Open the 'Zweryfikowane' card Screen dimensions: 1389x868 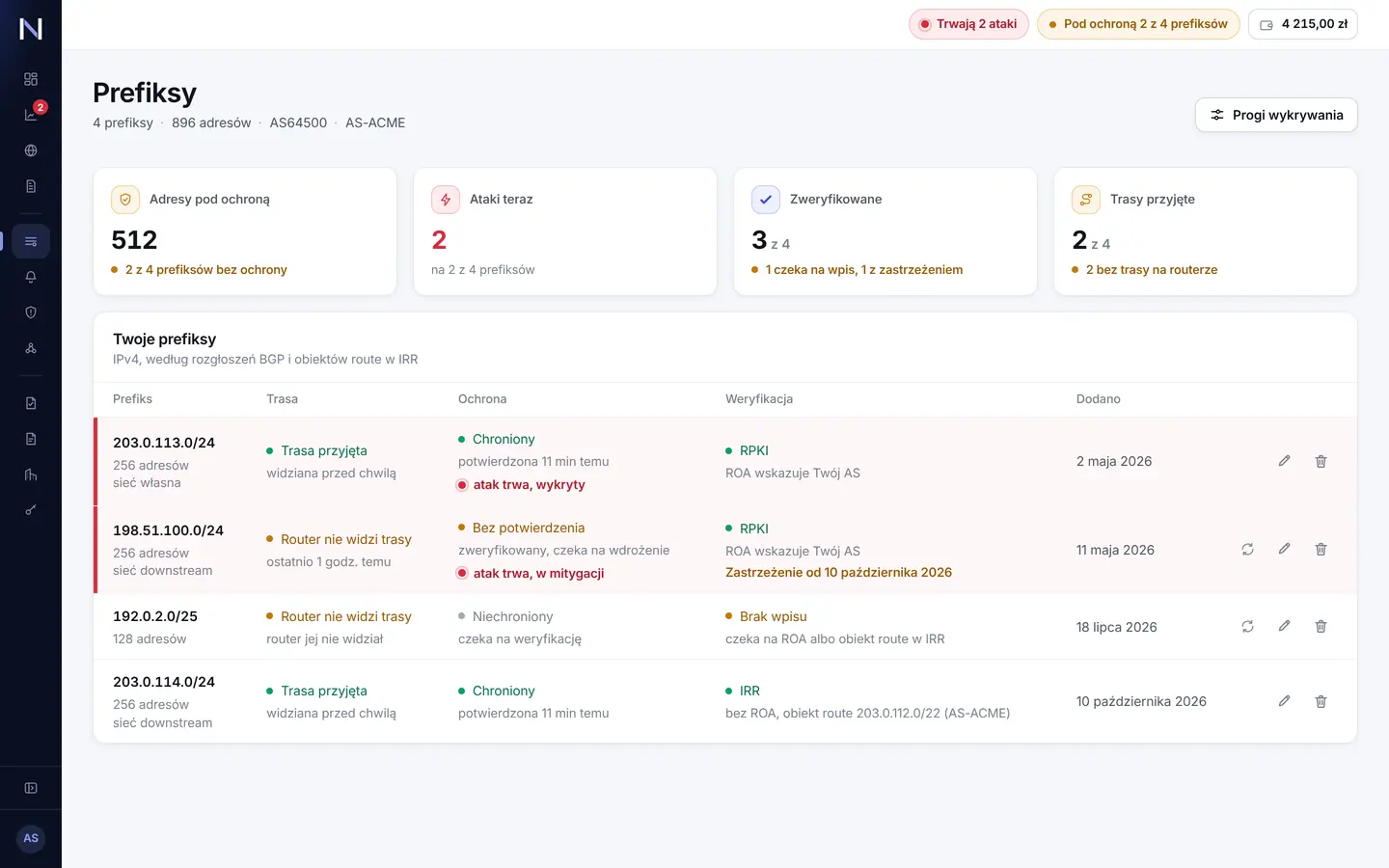(885, 231)
